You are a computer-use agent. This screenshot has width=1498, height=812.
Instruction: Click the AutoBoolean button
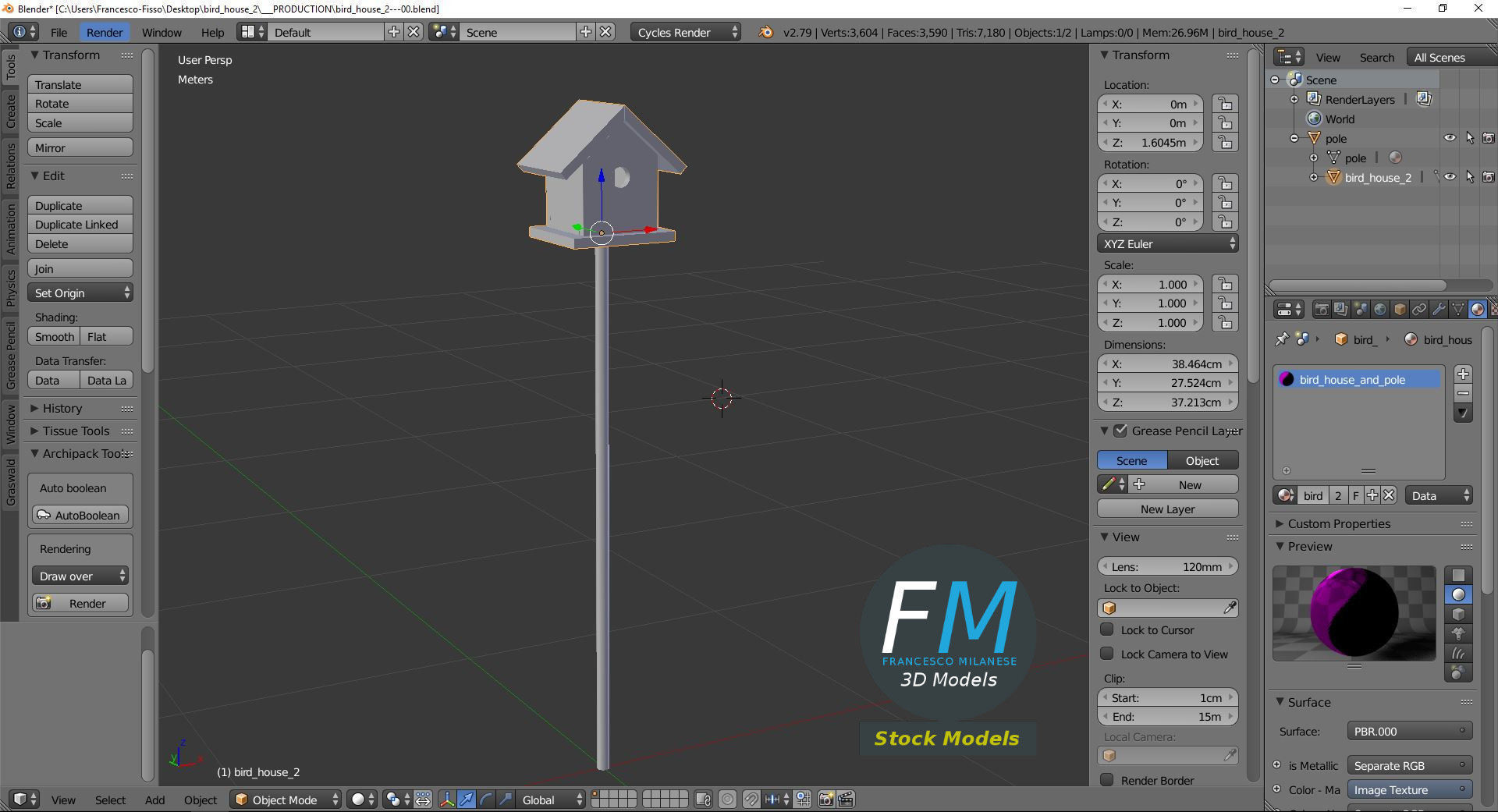[80, 515]
